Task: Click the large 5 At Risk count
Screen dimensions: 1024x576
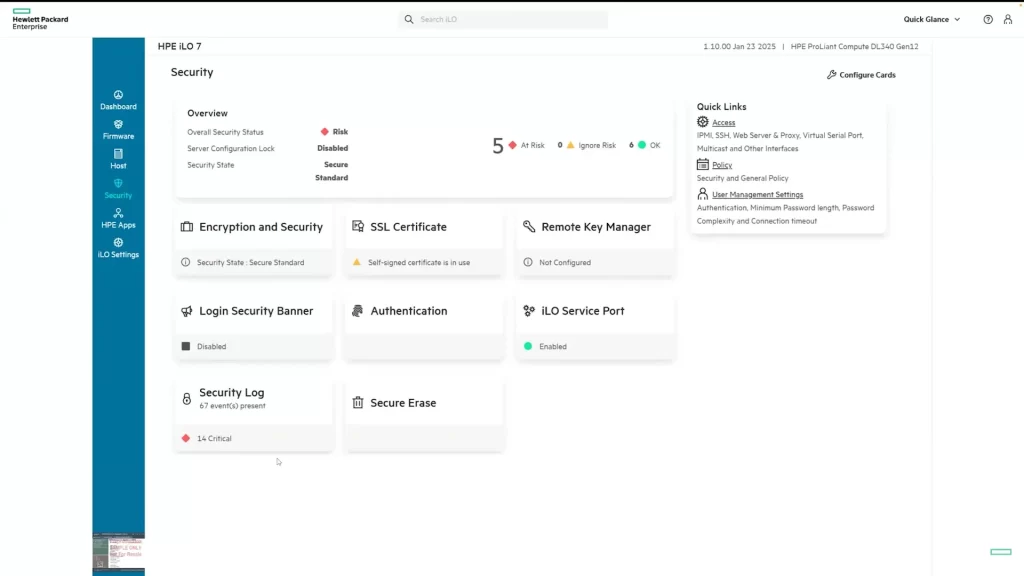Action: pyautogui.click(x=498, y=146)
